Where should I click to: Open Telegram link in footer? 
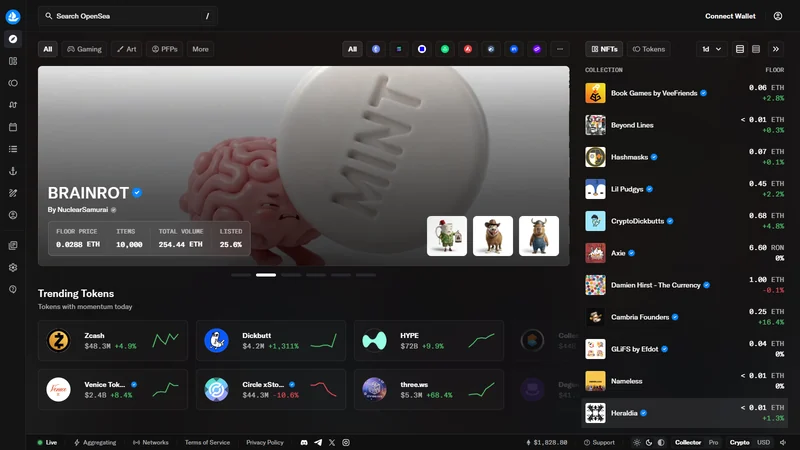(x=318, y=442)
